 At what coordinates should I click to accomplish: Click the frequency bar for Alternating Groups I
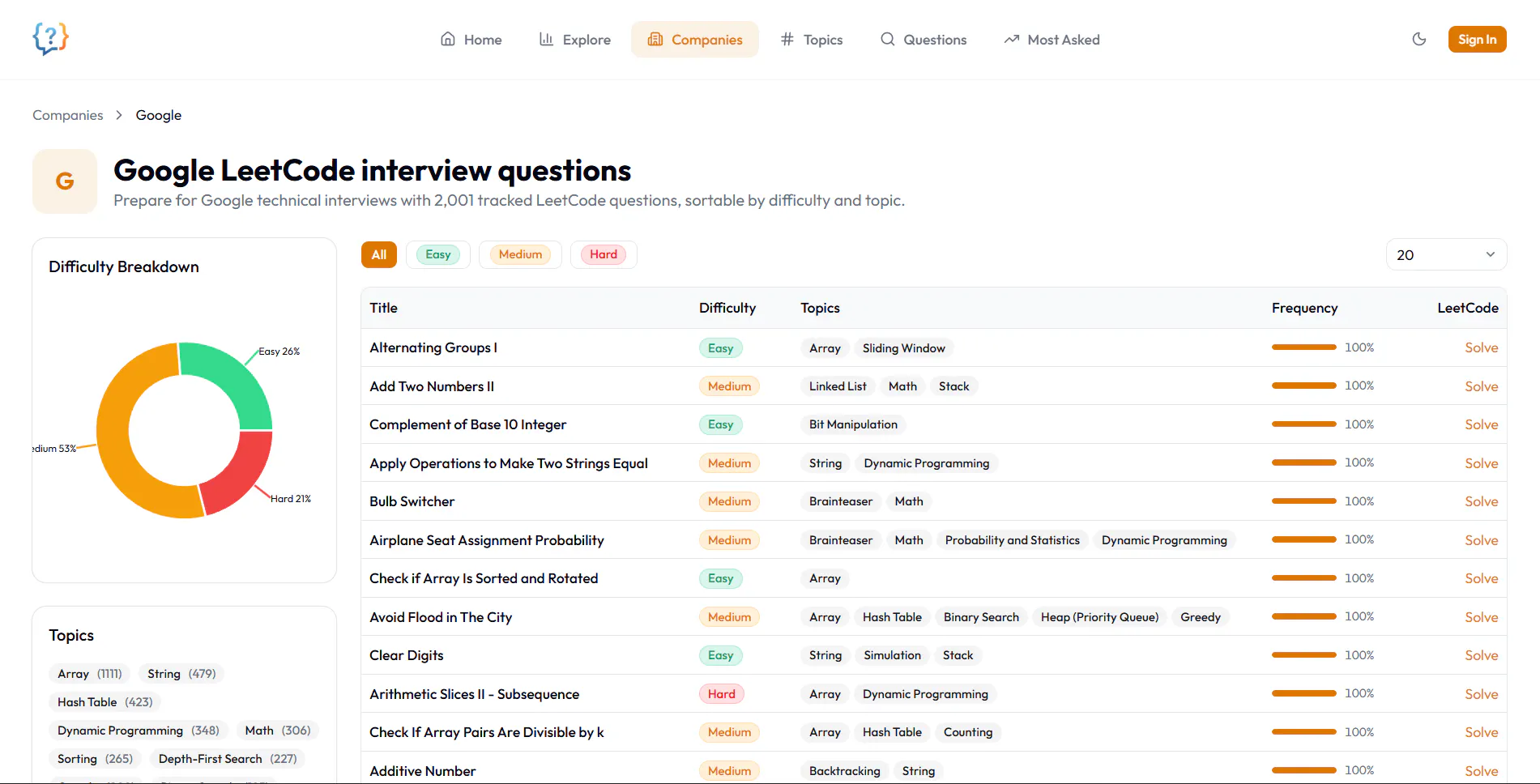1303,347
